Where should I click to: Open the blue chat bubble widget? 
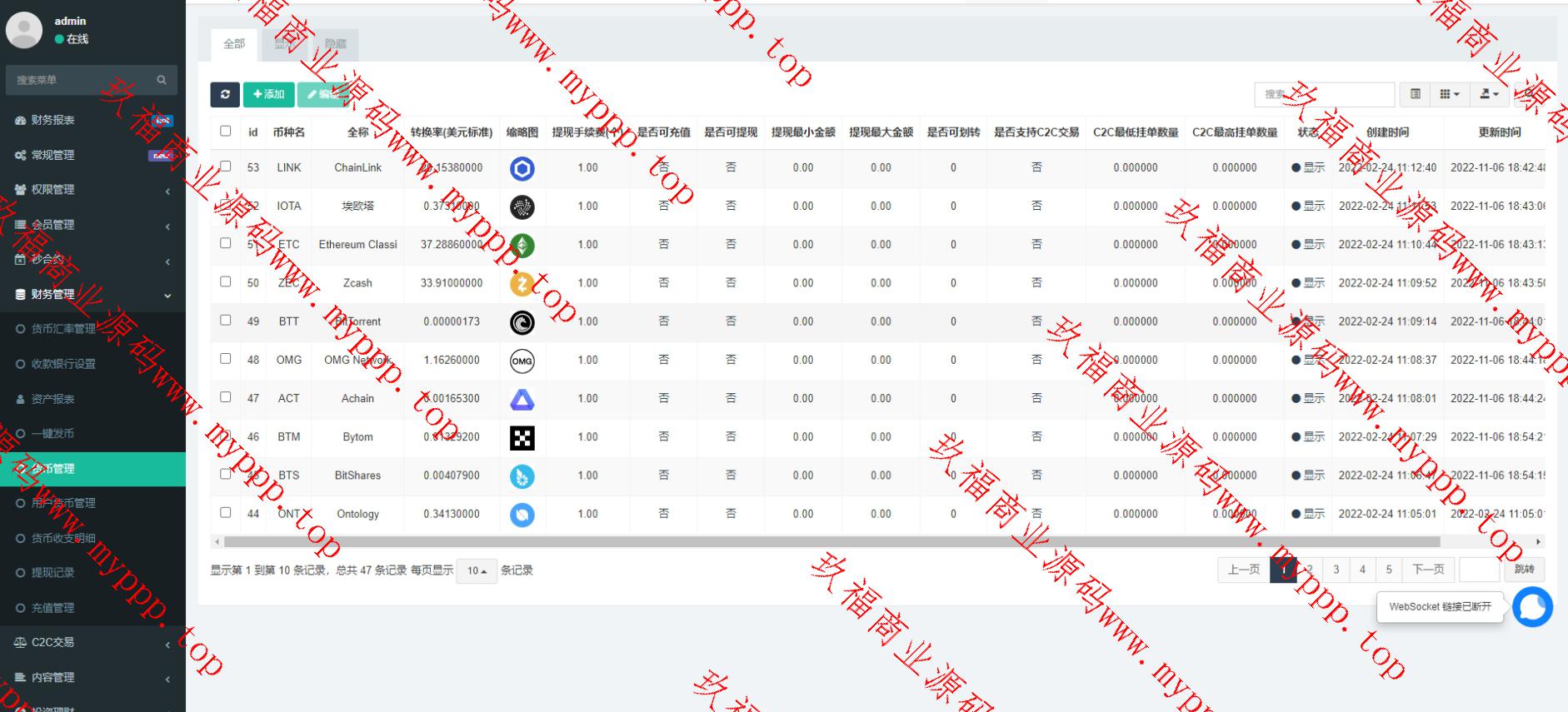coord(1532,607)
